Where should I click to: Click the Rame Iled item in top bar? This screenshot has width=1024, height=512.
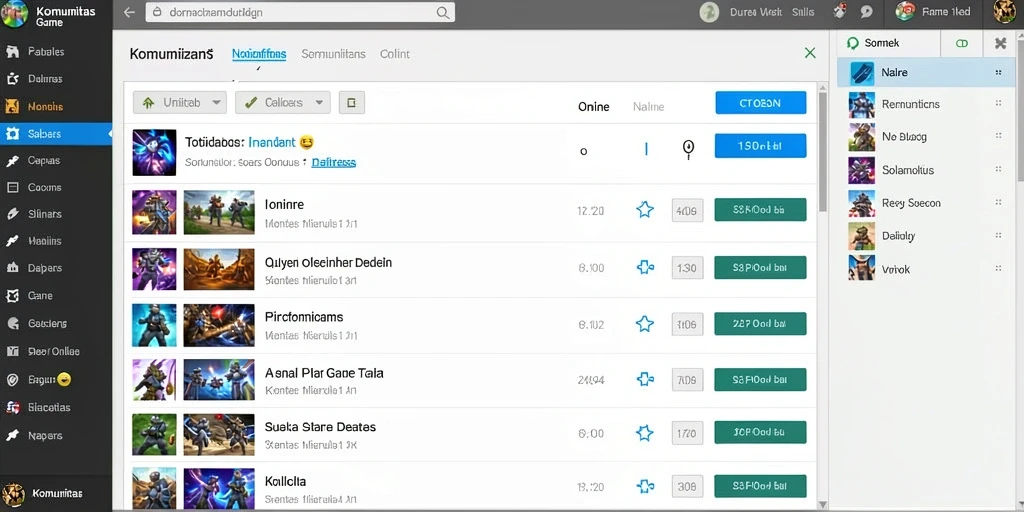point(933,11)
